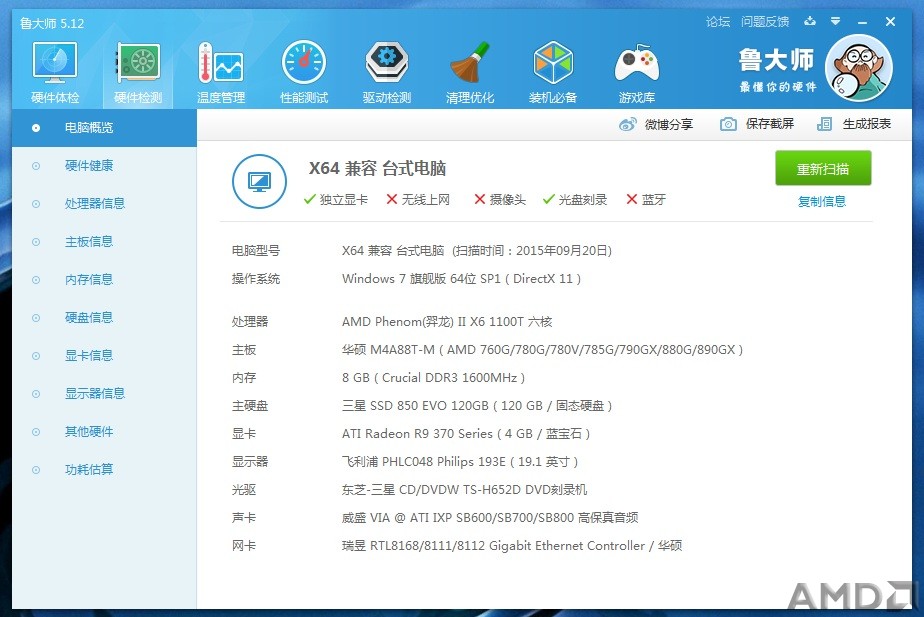Click OS value Windows 7 旗舰版 64位
The width and height of the screenshot is (924, 617).
[x=461, y=279]
